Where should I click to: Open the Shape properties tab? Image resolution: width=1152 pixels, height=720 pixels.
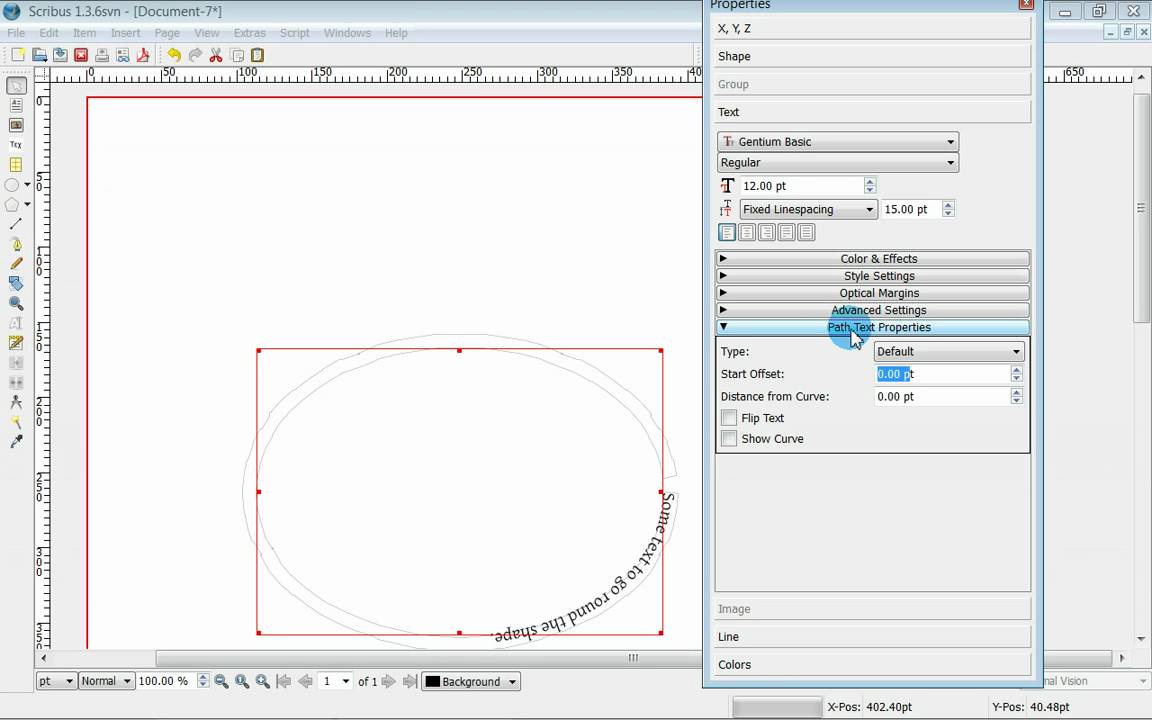[872, 57]
